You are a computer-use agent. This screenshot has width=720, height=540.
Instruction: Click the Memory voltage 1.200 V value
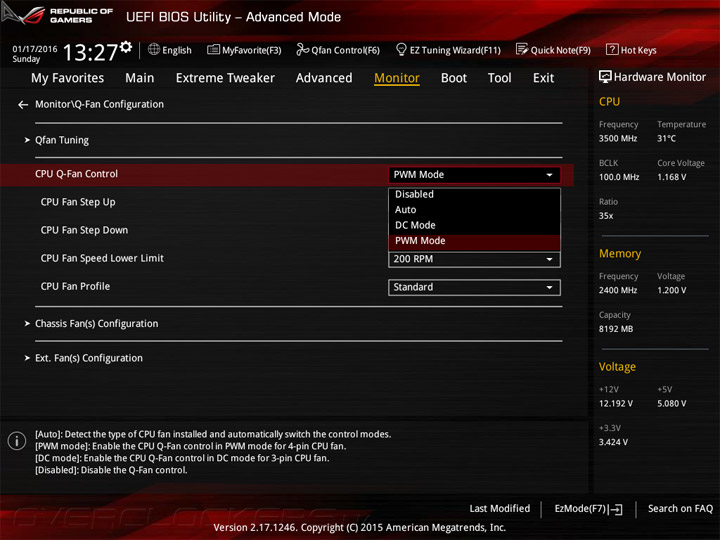coord(671,291)
